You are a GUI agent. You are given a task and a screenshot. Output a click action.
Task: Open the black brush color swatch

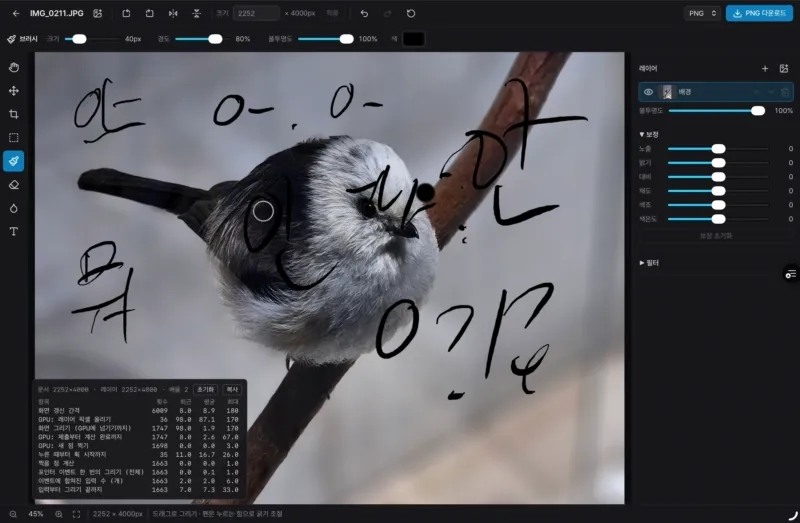tap(414, 39)
